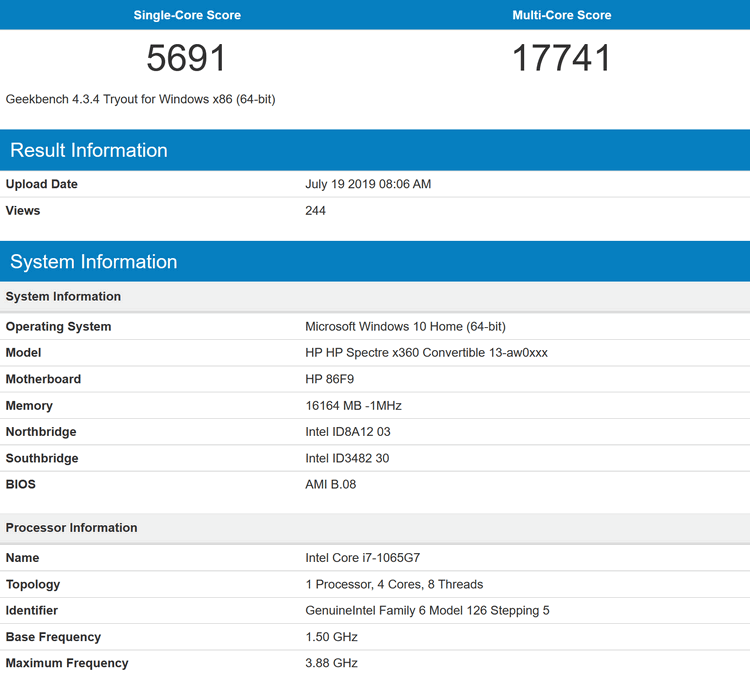Image resolution: width=750 pixels, height=675 pixels.
Task: Click the BIOS value AMI B.08
Action: tap(331, 484)
